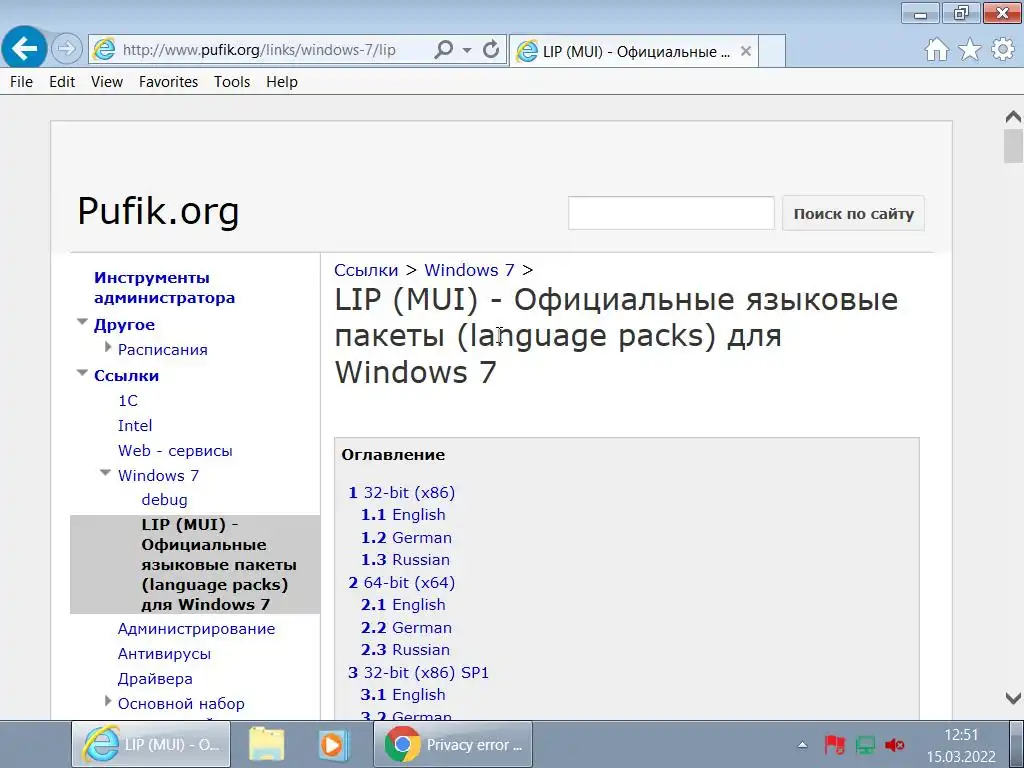Open Favorites star icon
Image resolution: width=1024 pixels, height=768 pixels.
[970, 50]
